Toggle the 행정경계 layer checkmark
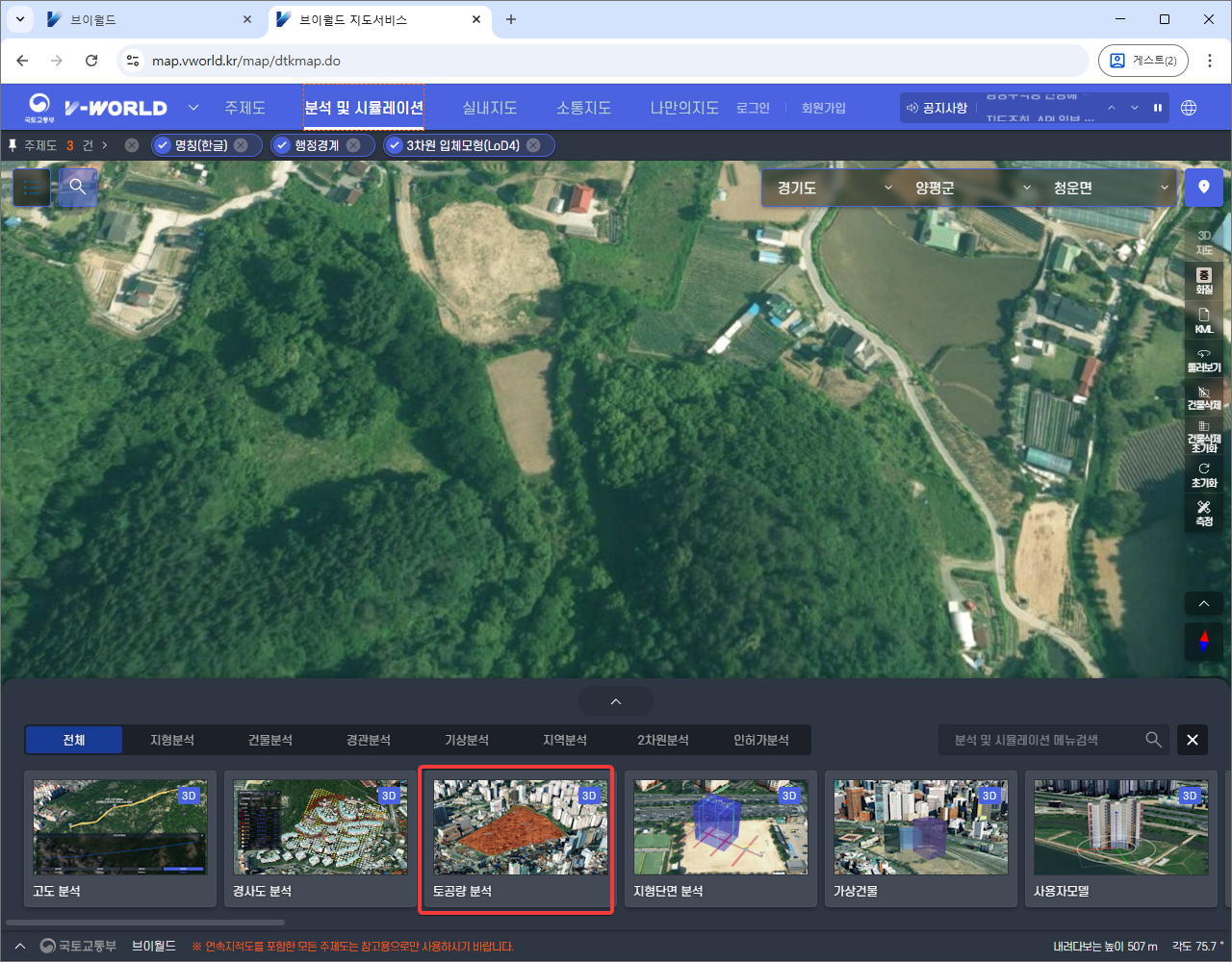This screenshot has width=1232, height=962. [282, 145]
